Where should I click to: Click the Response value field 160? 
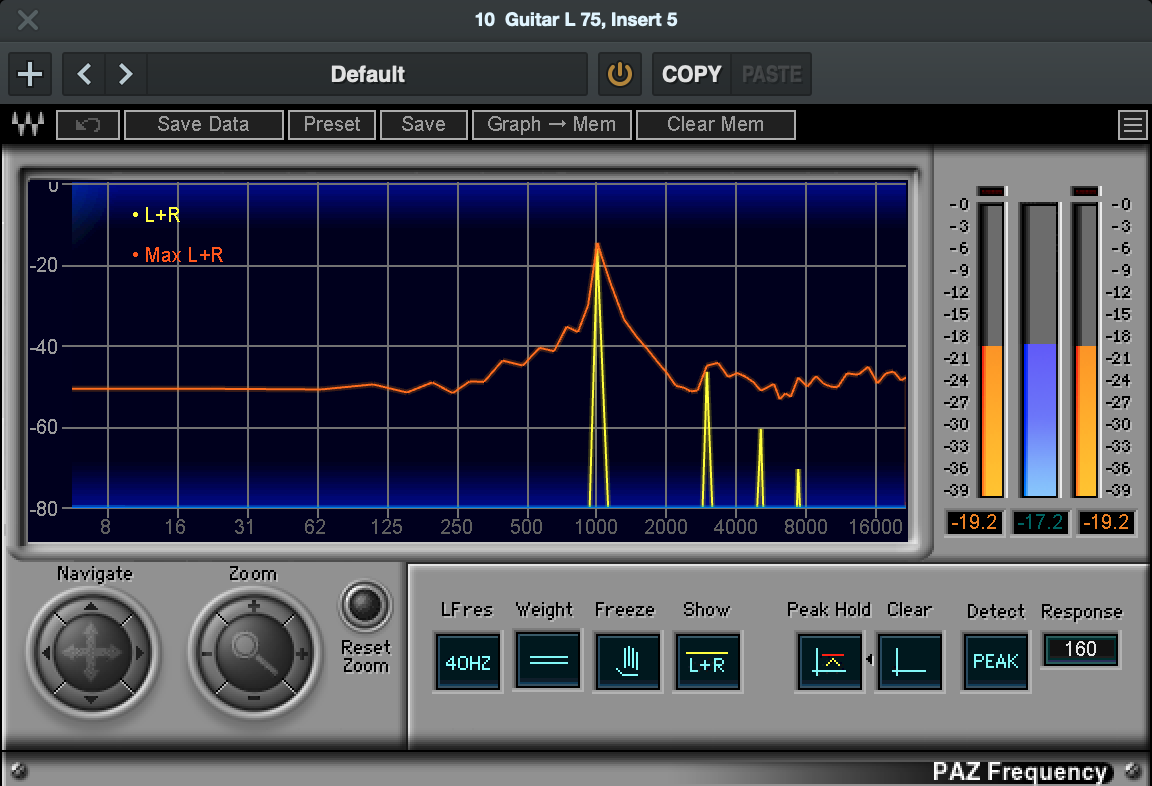[x=1080, y=649]
